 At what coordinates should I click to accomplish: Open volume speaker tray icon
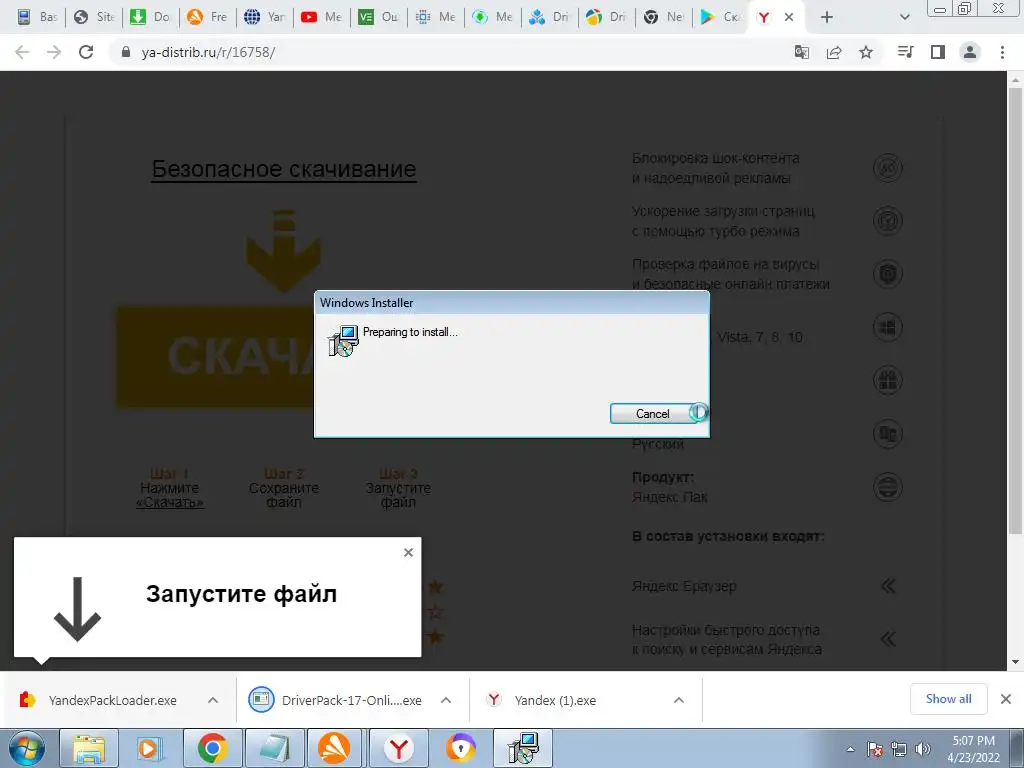(x=923, y=749)
